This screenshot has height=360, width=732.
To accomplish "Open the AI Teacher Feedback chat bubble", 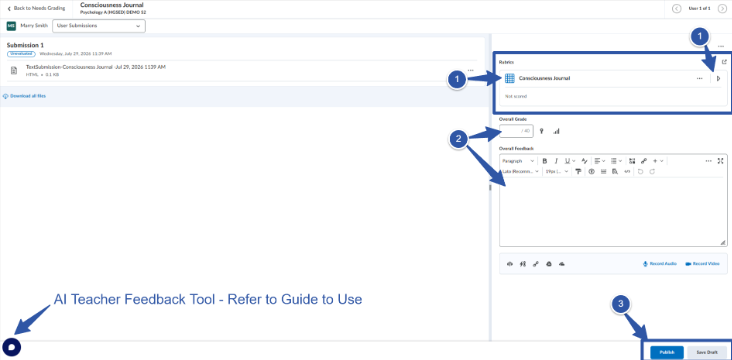I will click(12, 347).
